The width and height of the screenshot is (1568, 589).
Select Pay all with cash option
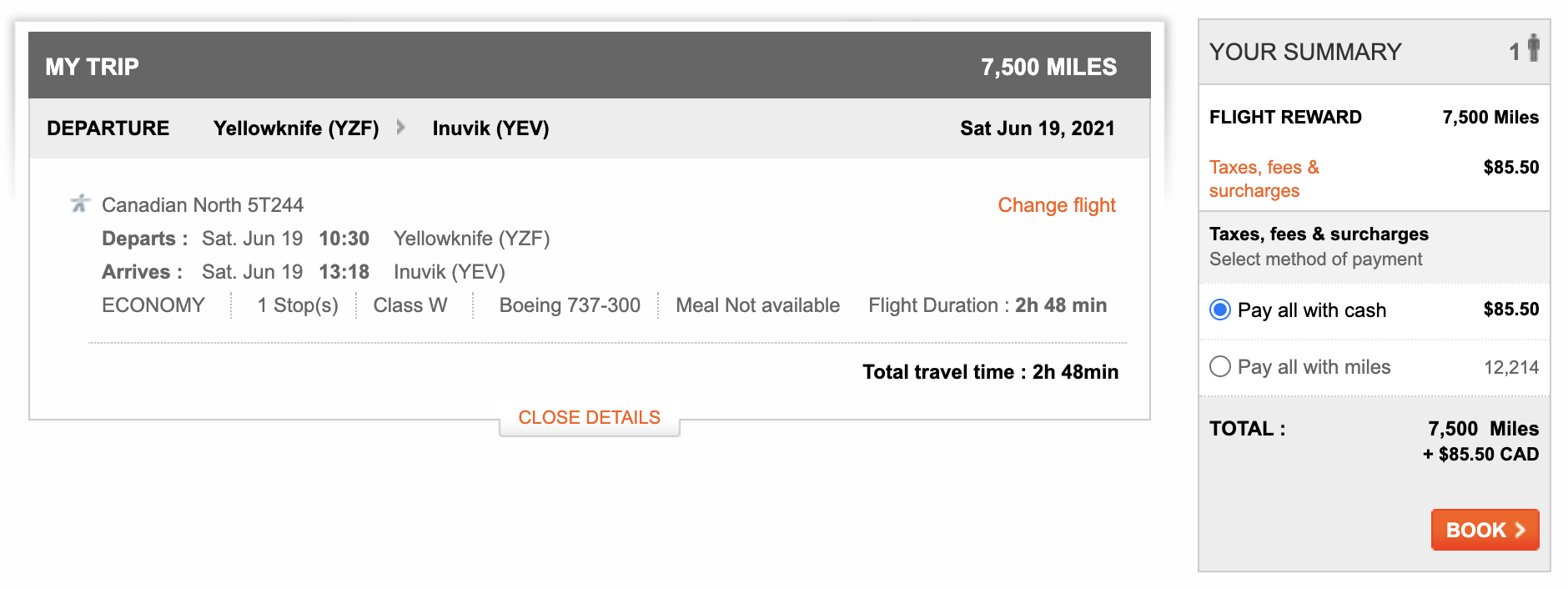pos(1220,310)
